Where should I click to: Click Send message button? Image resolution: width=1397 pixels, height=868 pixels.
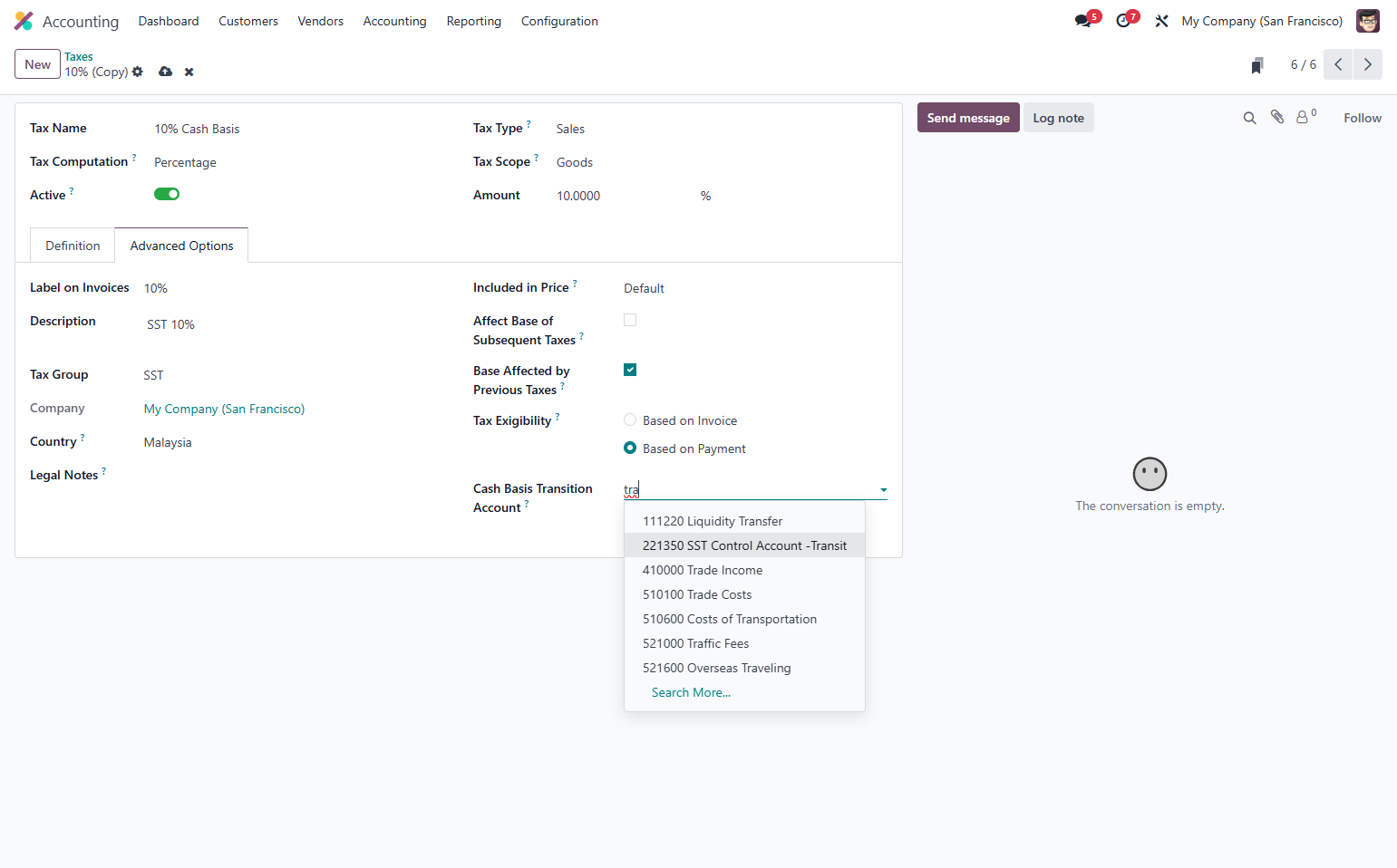[x=968, y=118]
